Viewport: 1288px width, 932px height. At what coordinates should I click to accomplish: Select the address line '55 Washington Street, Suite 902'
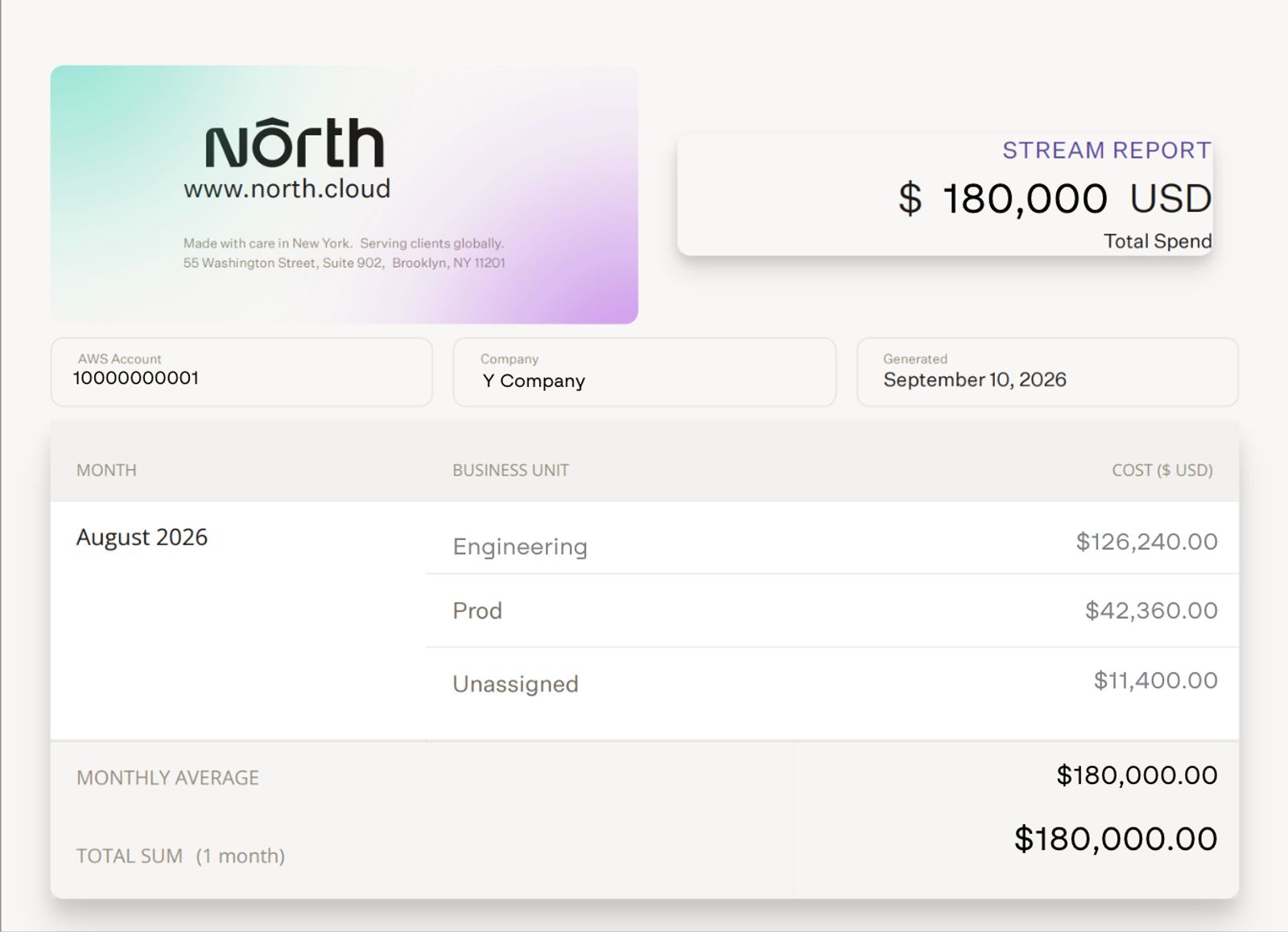pos(283,263)
